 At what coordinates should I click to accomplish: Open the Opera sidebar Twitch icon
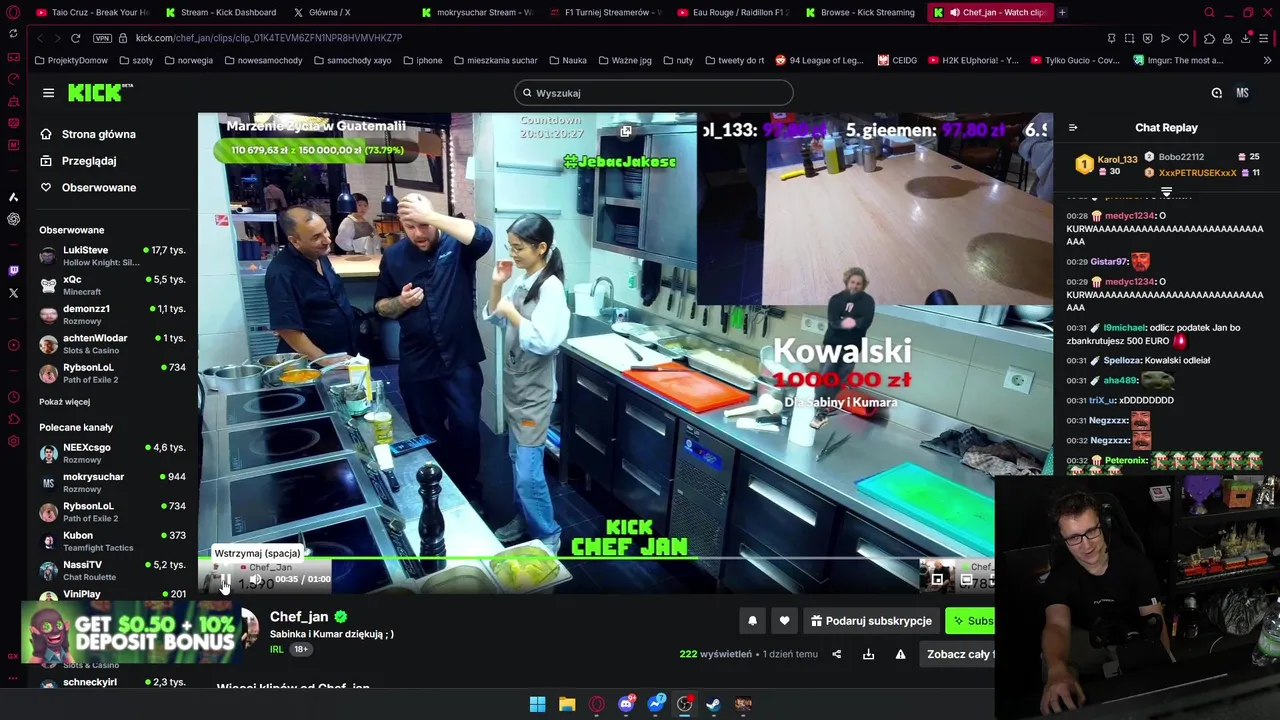coord(13,270)
